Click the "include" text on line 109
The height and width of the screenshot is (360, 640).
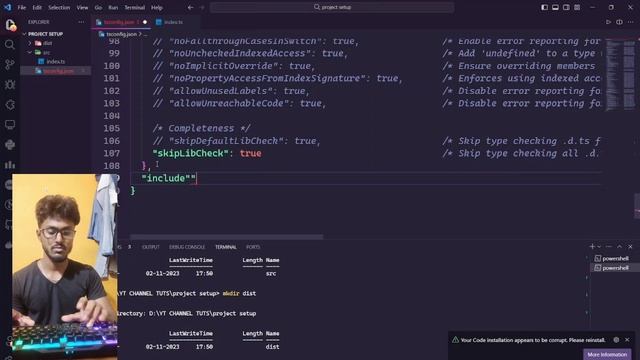(169, 178)
